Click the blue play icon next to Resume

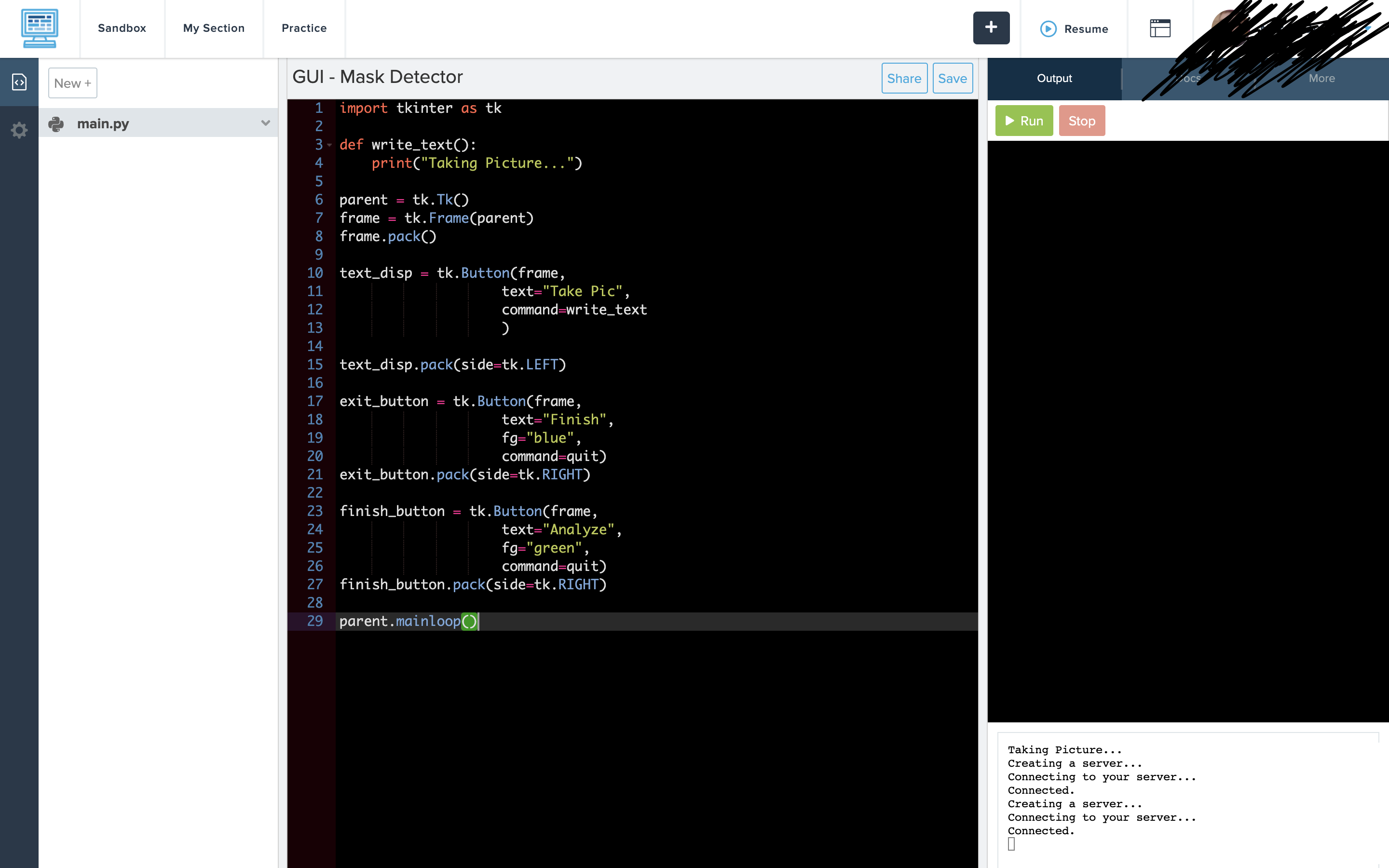pyautogui.click(x=1048, y=29)
